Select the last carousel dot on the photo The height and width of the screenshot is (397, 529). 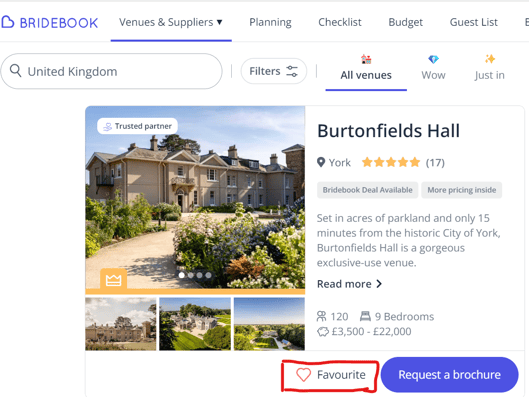[208, 275]
